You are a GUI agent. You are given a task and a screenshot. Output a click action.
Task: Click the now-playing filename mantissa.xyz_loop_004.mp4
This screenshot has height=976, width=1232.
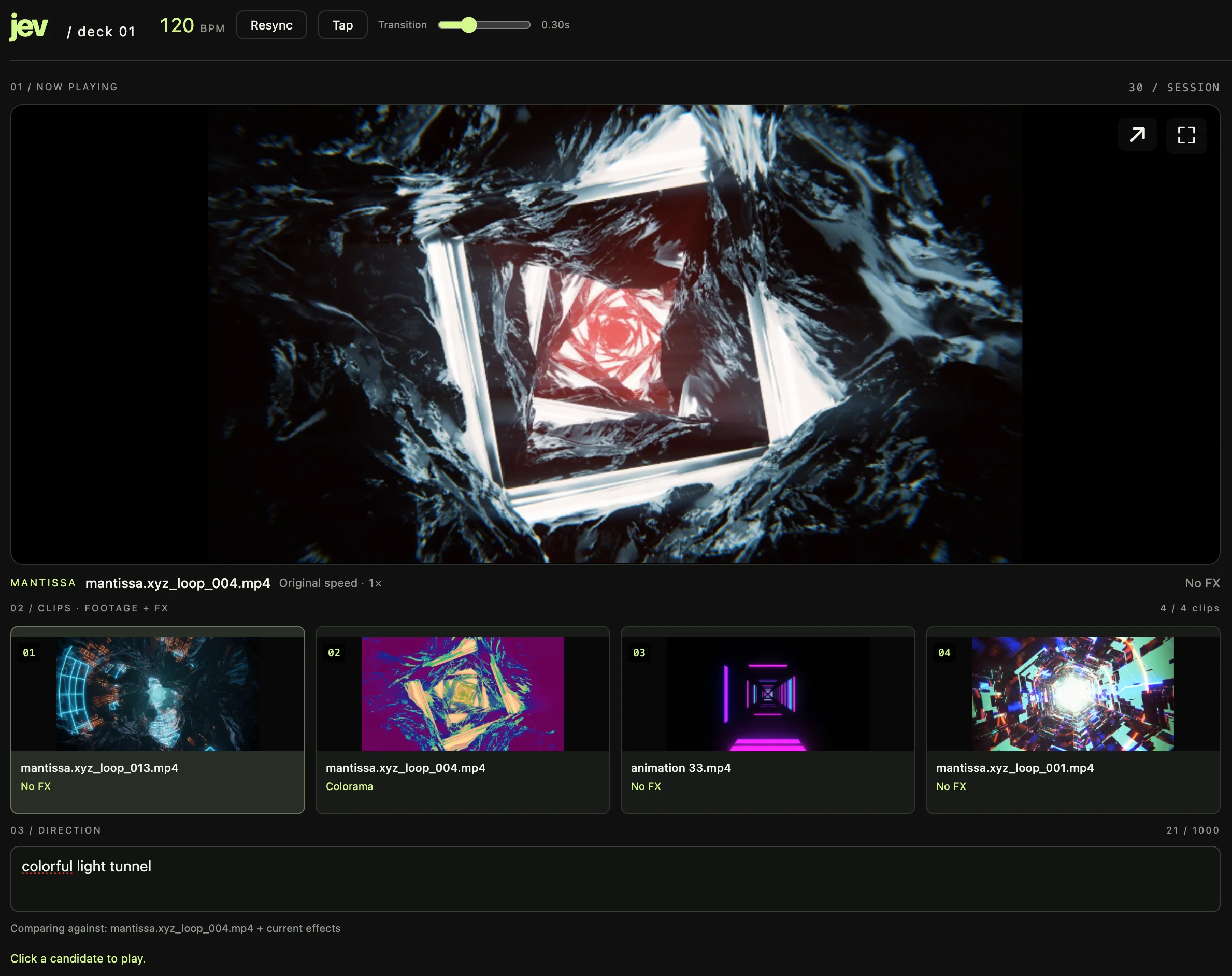point(178,583)
